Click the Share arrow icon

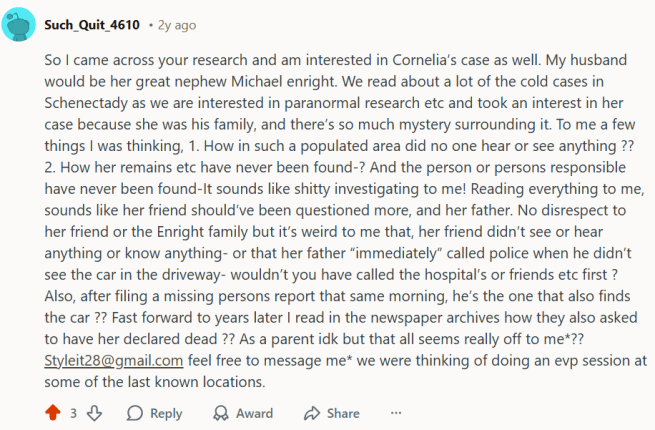(311, 412)
